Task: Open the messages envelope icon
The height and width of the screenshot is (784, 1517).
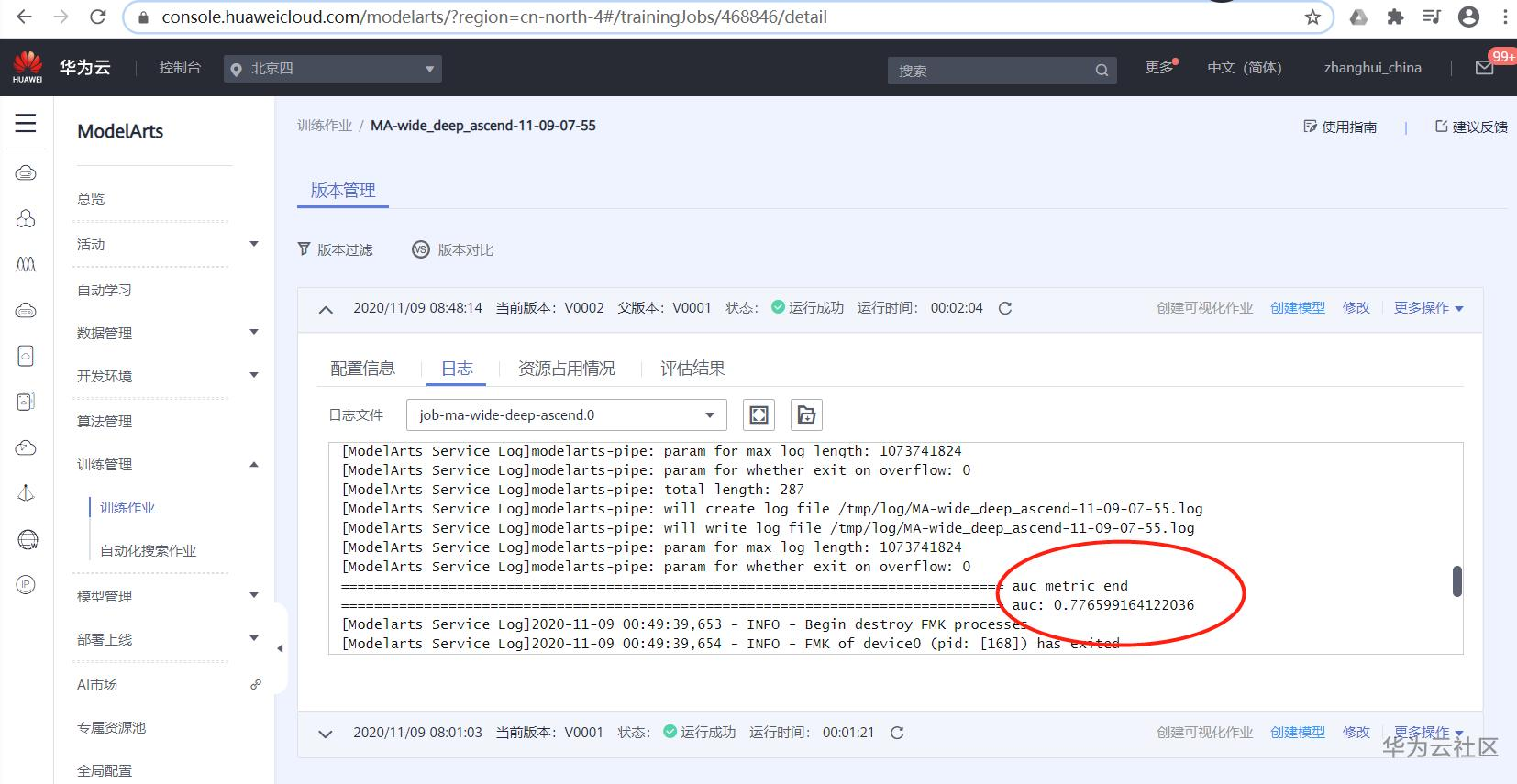Action: 1484,68
